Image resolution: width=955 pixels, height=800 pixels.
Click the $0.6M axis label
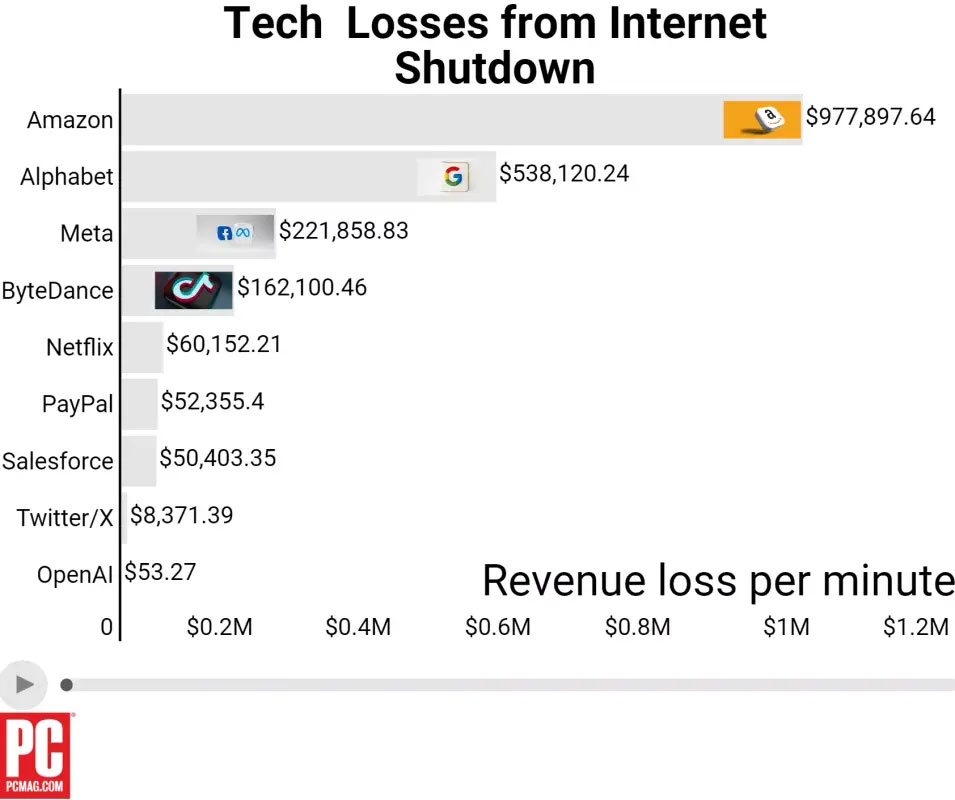498,627
